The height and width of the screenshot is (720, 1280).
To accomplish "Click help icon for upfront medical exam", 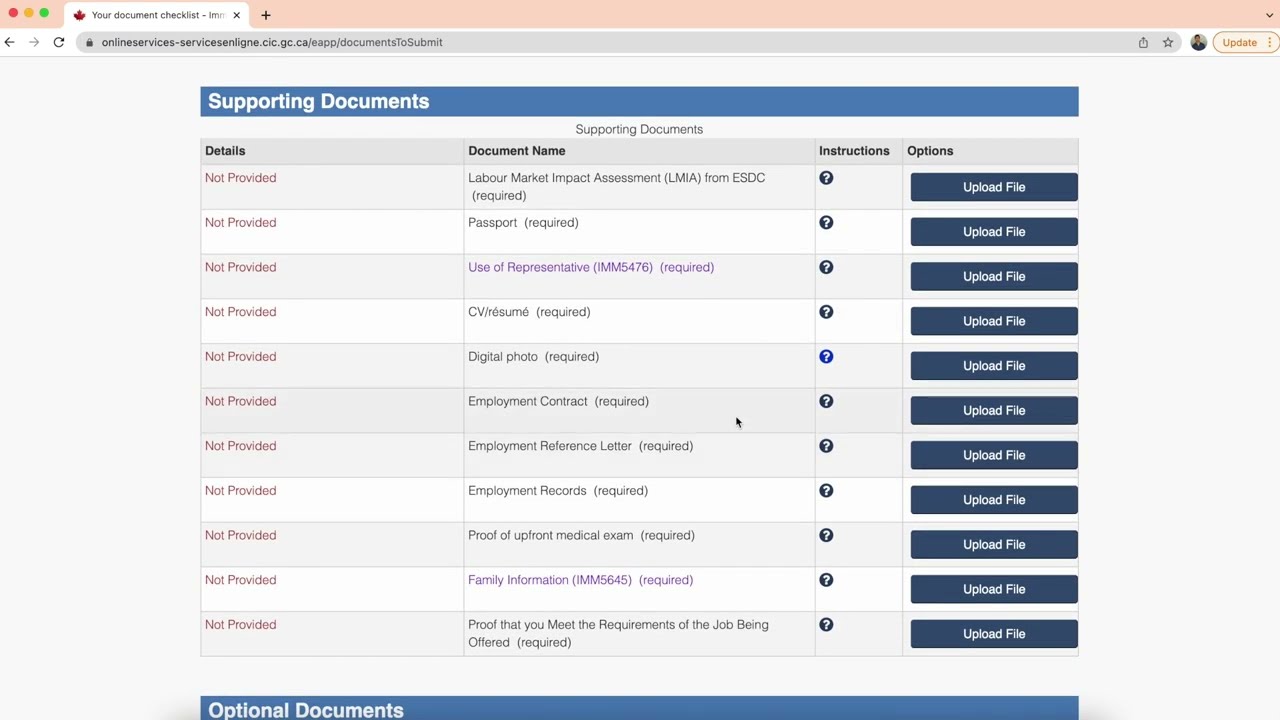I will pyautogui.click(x=826, y=535).
